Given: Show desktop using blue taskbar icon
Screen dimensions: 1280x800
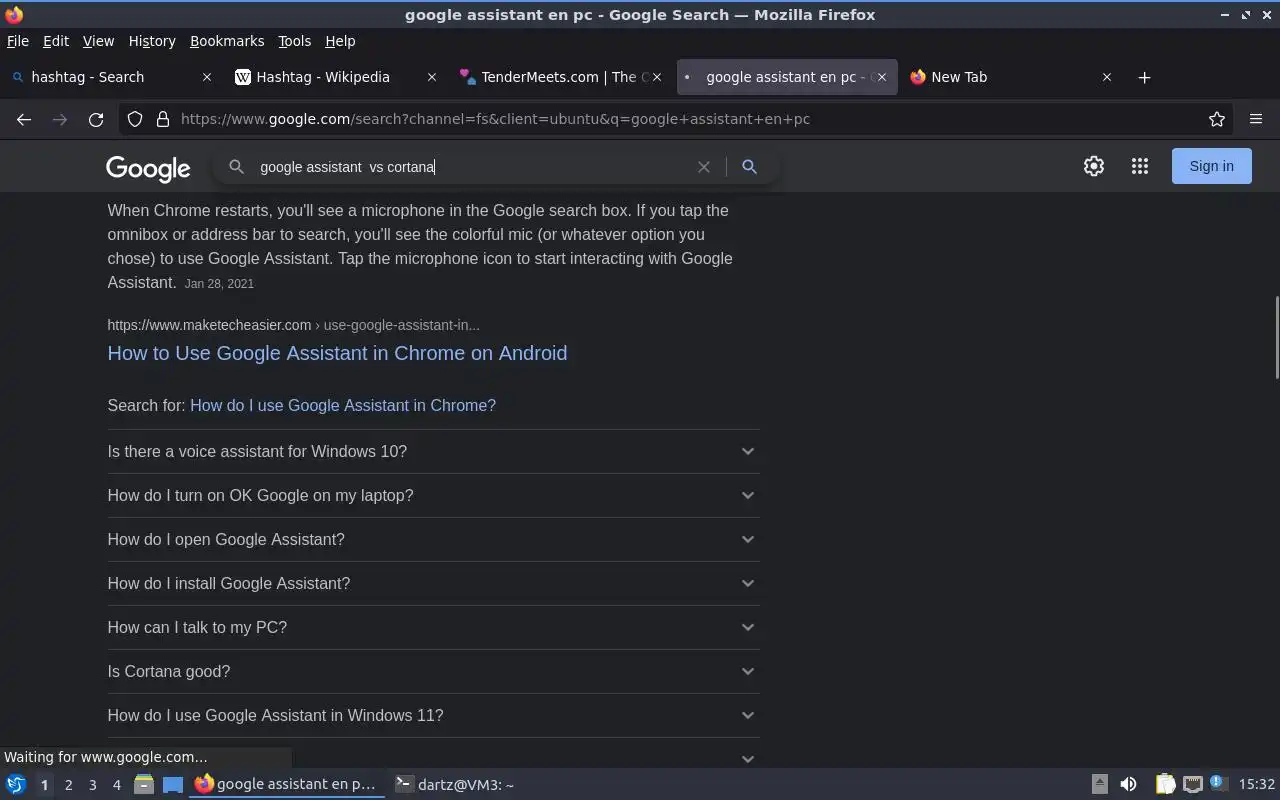Looking at the screenshot, I should pos(173,784).
